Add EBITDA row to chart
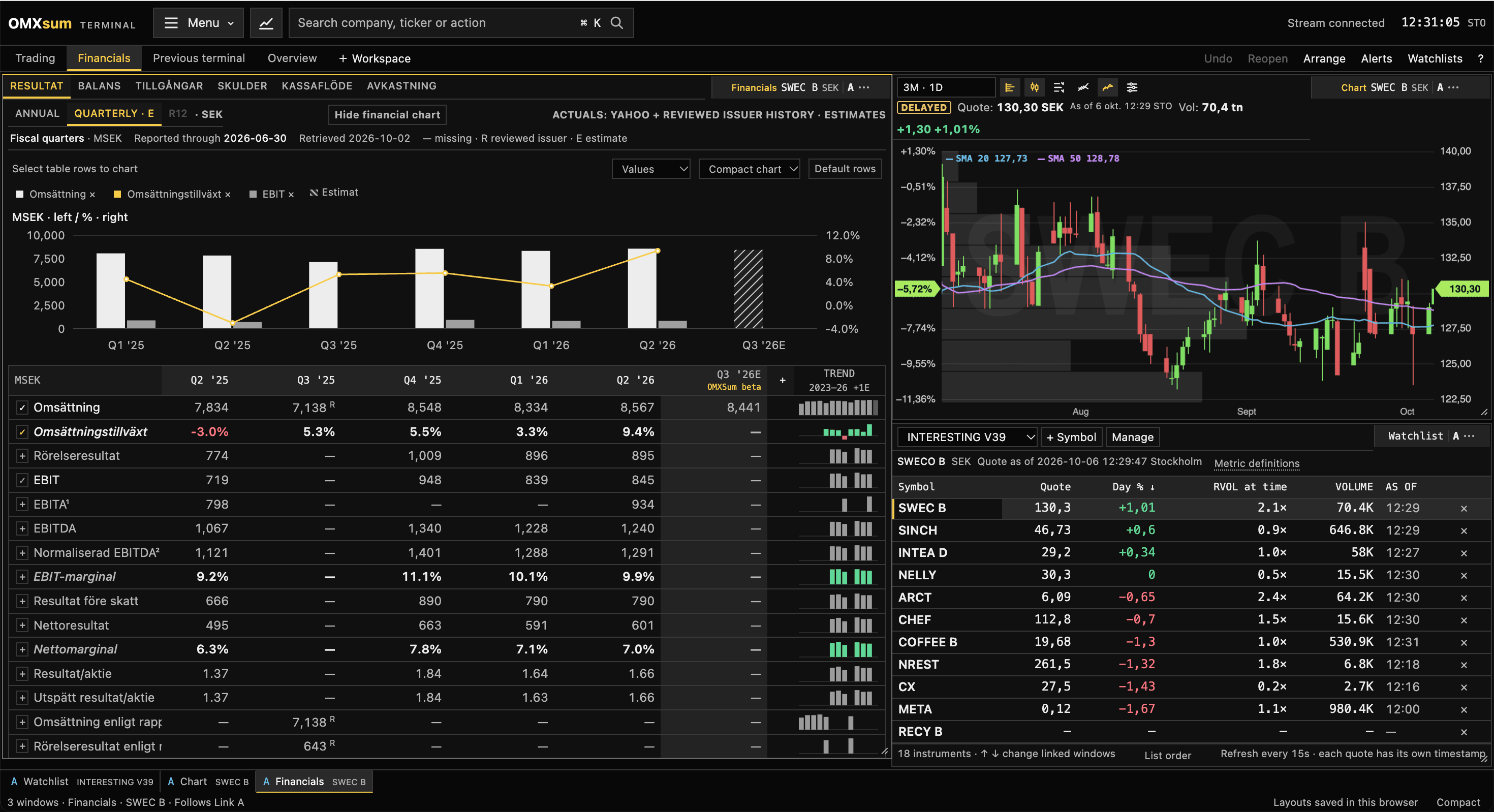1494x812 pixels. [x=22, y=529]
